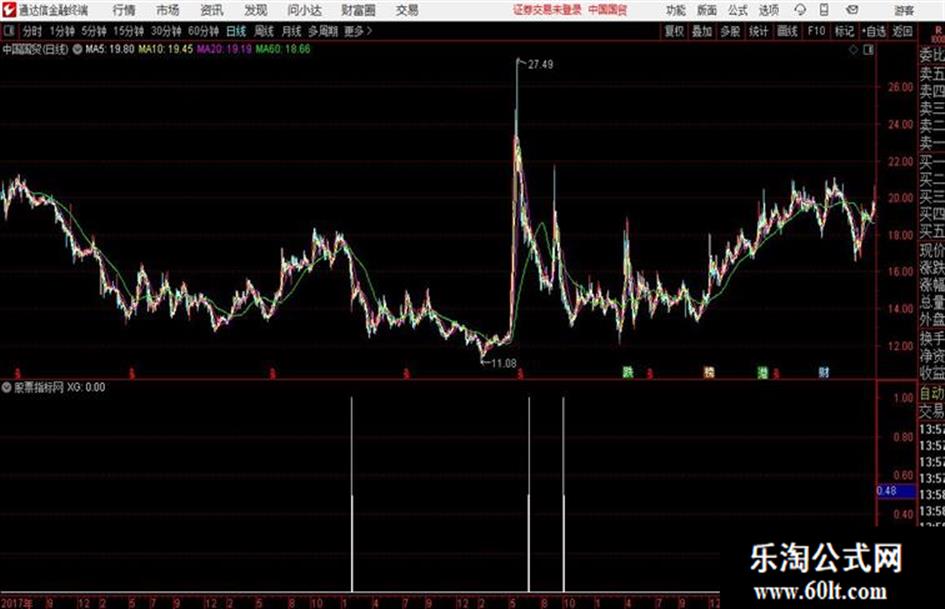
Task: Click the 证券交易未登录 login link
Action: (x=547, y=10)
